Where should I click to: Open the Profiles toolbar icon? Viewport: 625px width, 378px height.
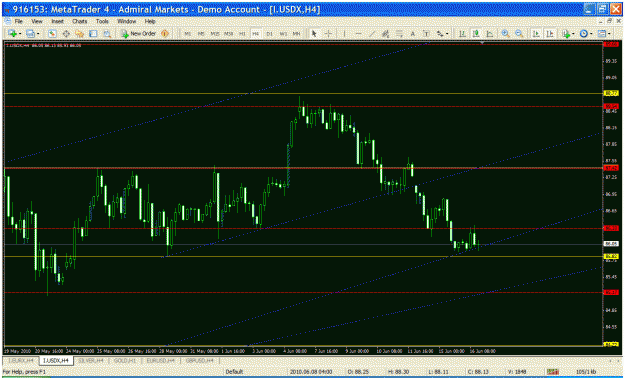(x=30, y=34)
